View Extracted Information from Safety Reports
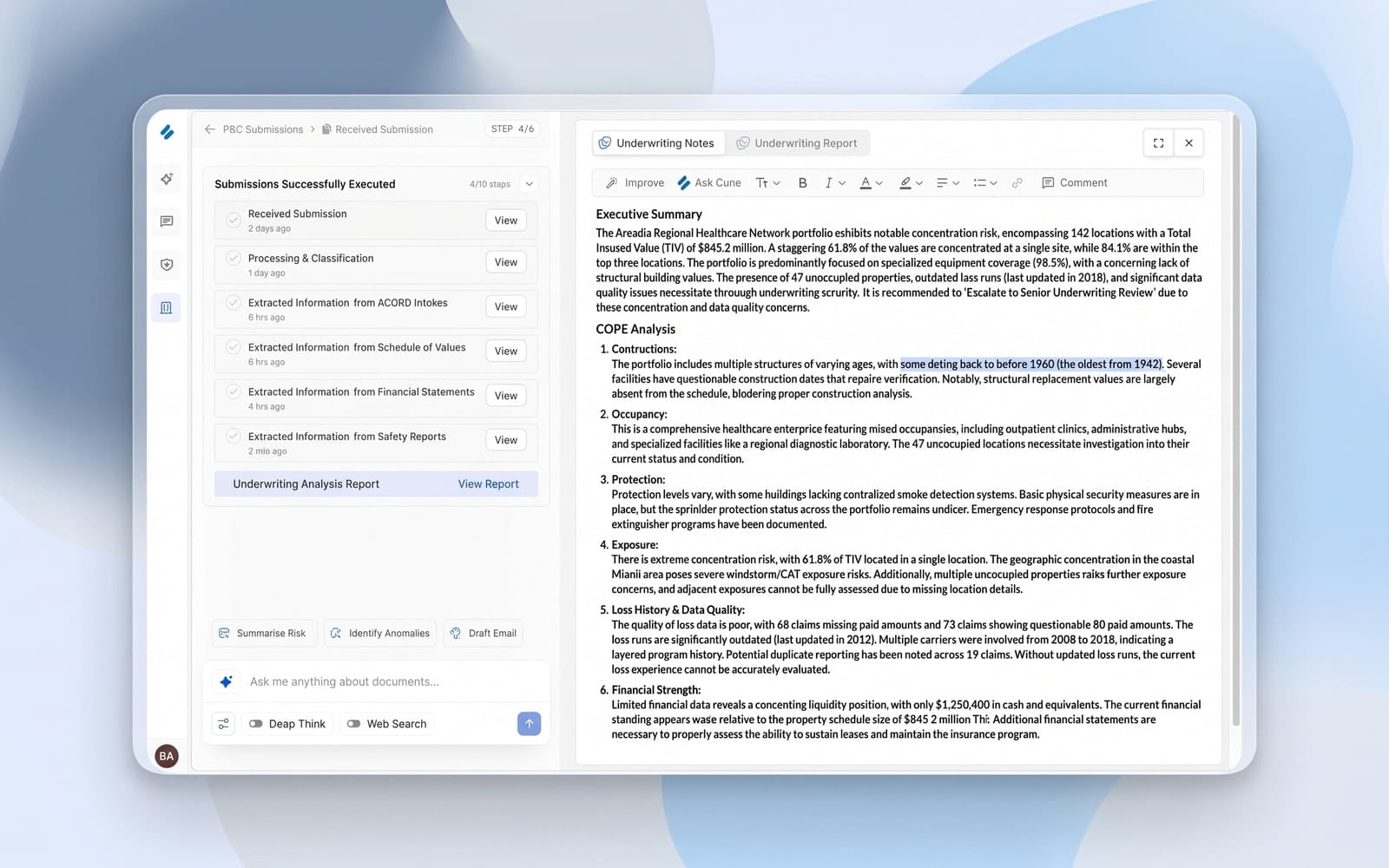This screenshot has width=1389, height=868. pyautogui.click(x=506, y=440)
